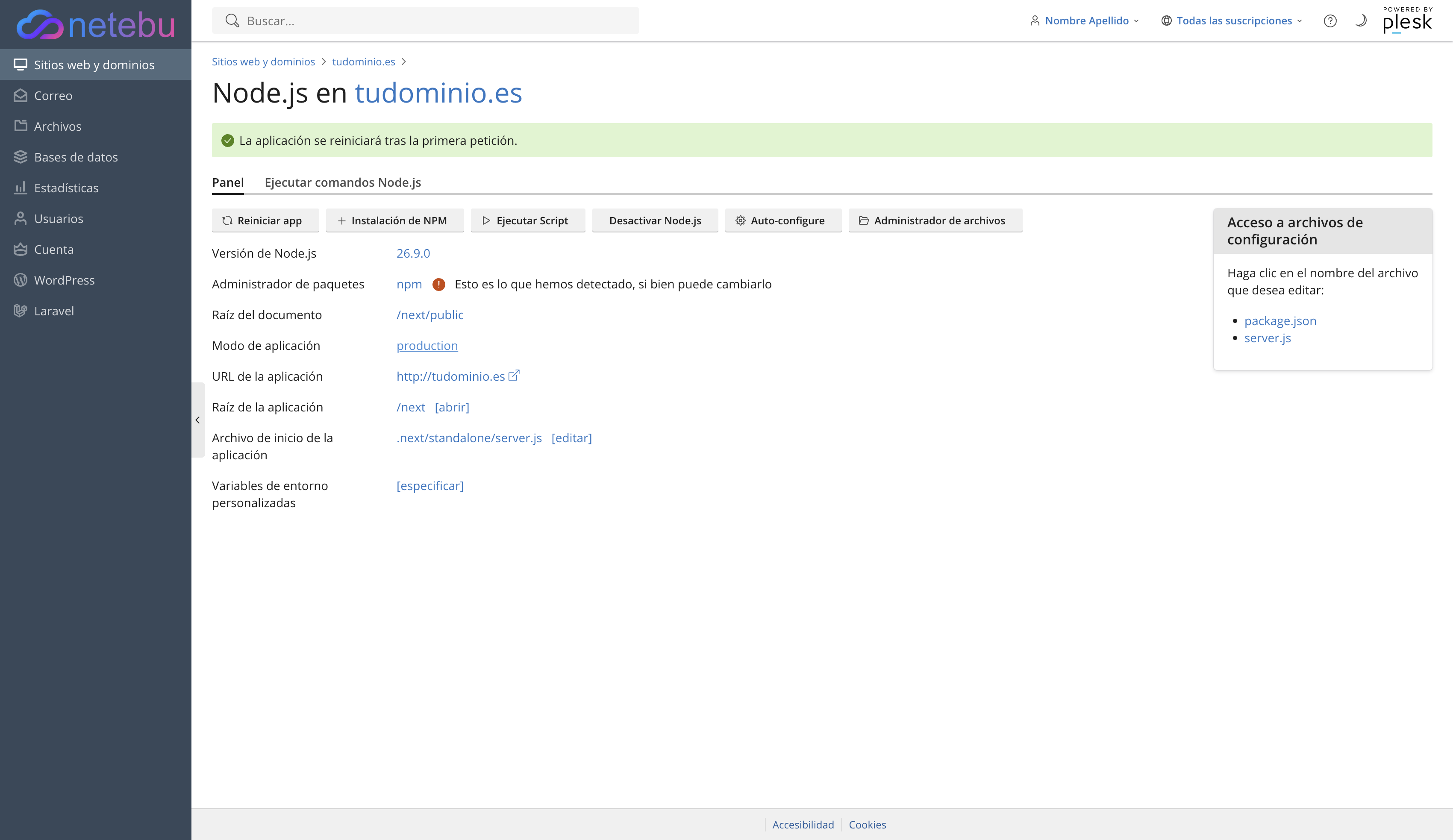Toggle dark mode moon icon
Screen dimensions: 1453x840
click(1361, 21)
